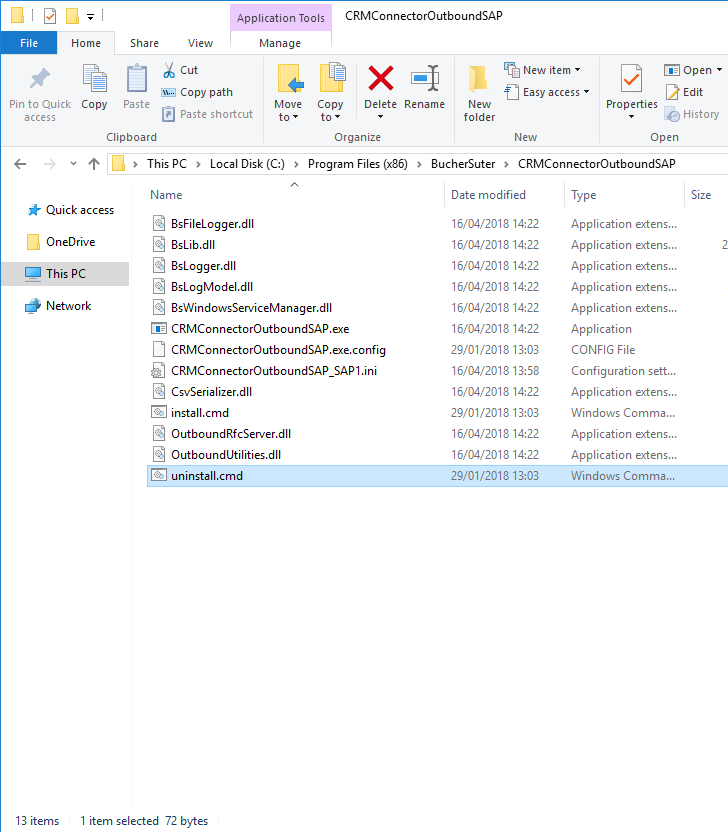Switch to the Share tab
The image size is (728, 832).
click(x=144, y=43)
